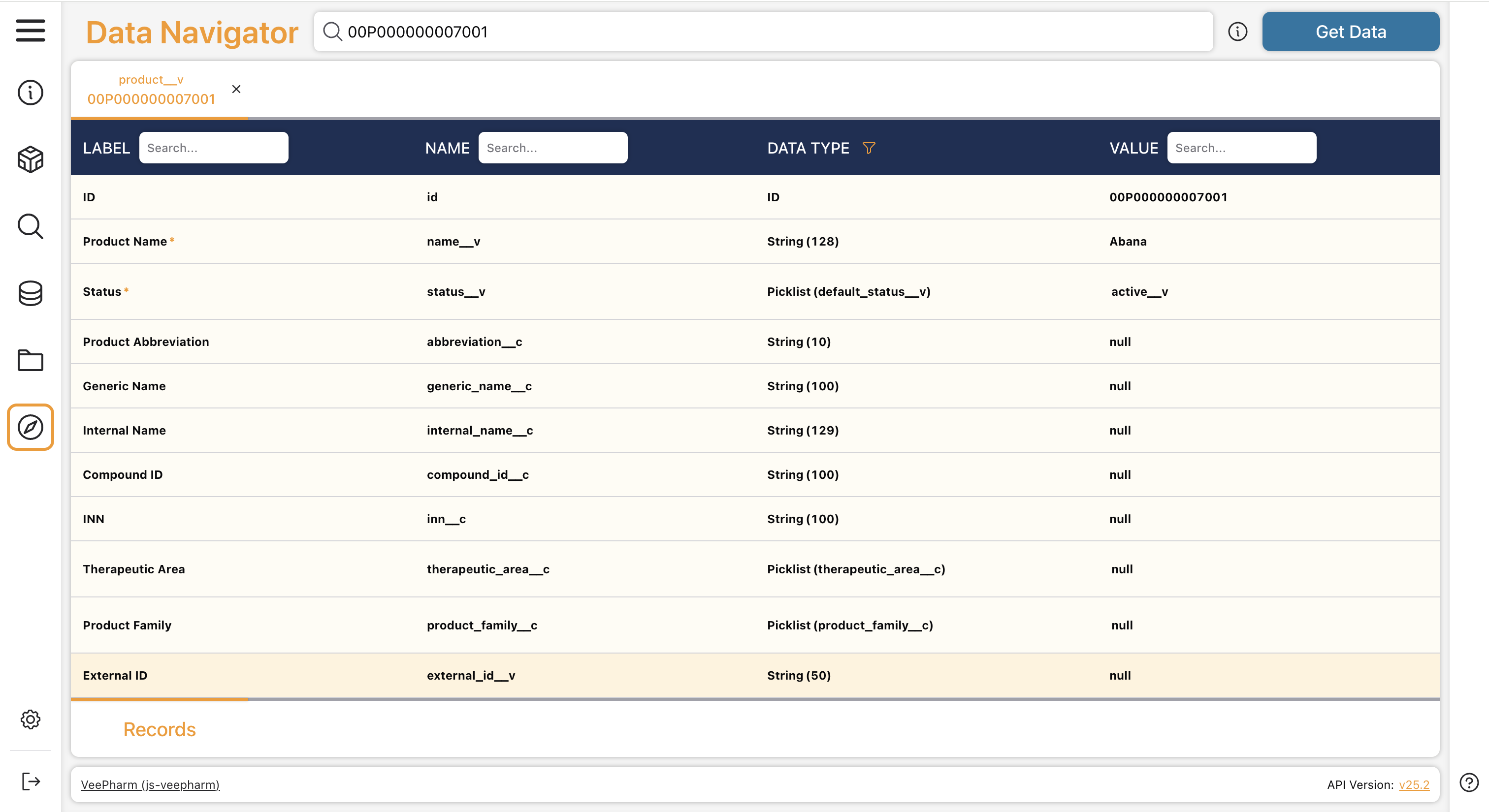
Task: Click the Value column search field
Action: click(1241, 148)
